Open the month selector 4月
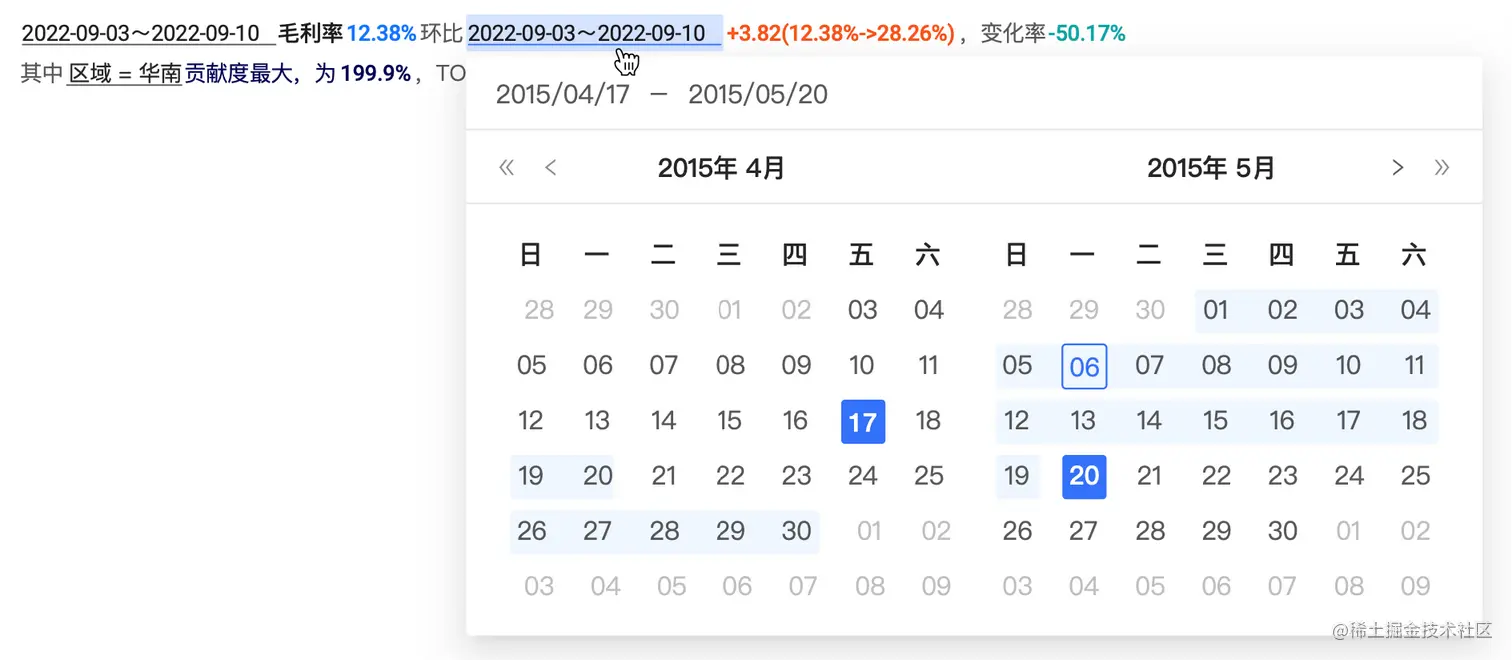This screenshot has width=1512, height=660. point(765,168)
